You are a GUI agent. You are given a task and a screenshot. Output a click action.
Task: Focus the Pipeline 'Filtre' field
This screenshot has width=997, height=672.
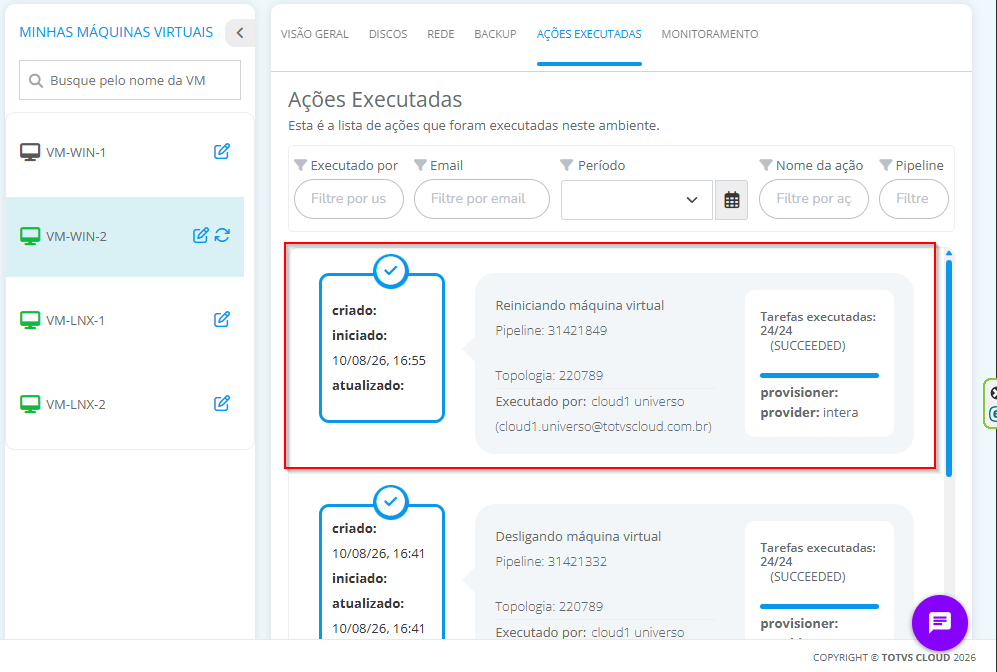point(913,199)
